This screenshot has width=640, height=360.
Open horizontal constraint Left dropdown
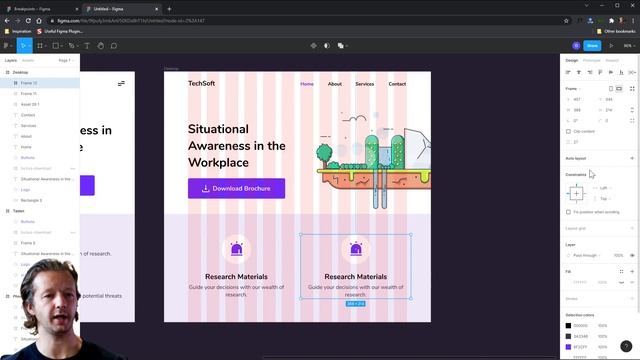(x=606, y=188)
